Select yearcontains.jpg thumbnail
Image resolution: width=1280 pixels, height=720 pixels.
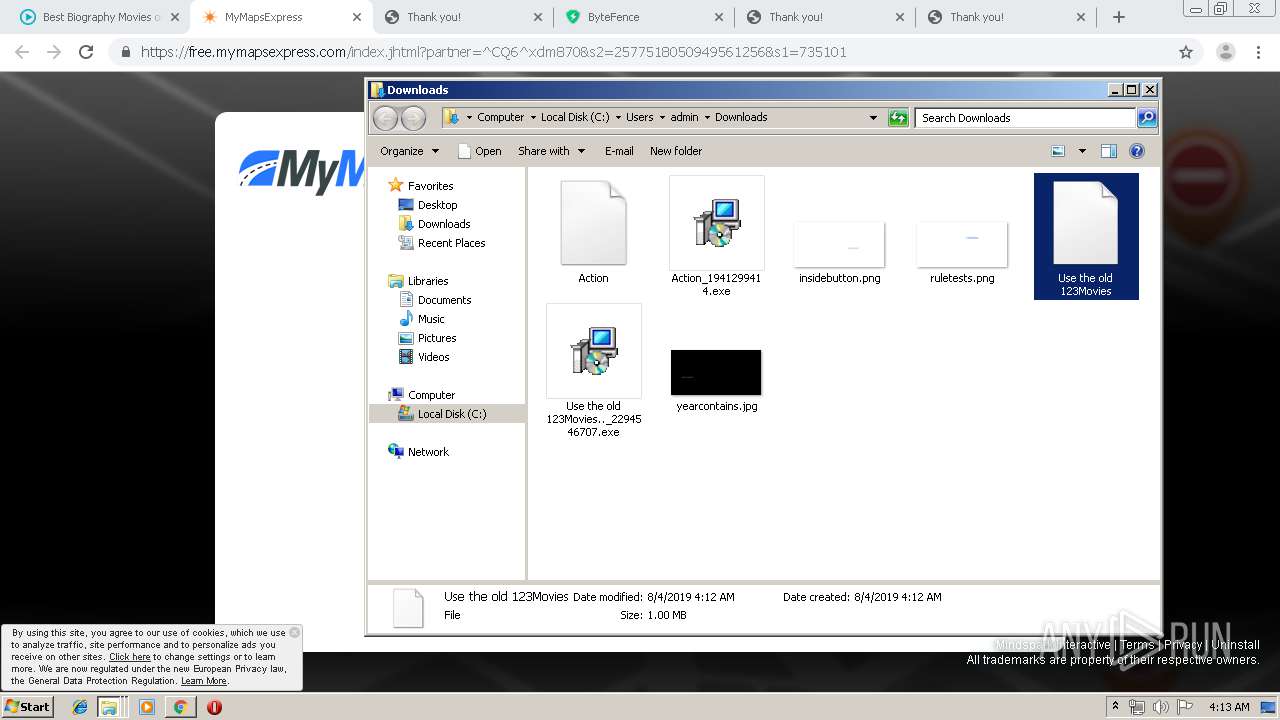716,372
